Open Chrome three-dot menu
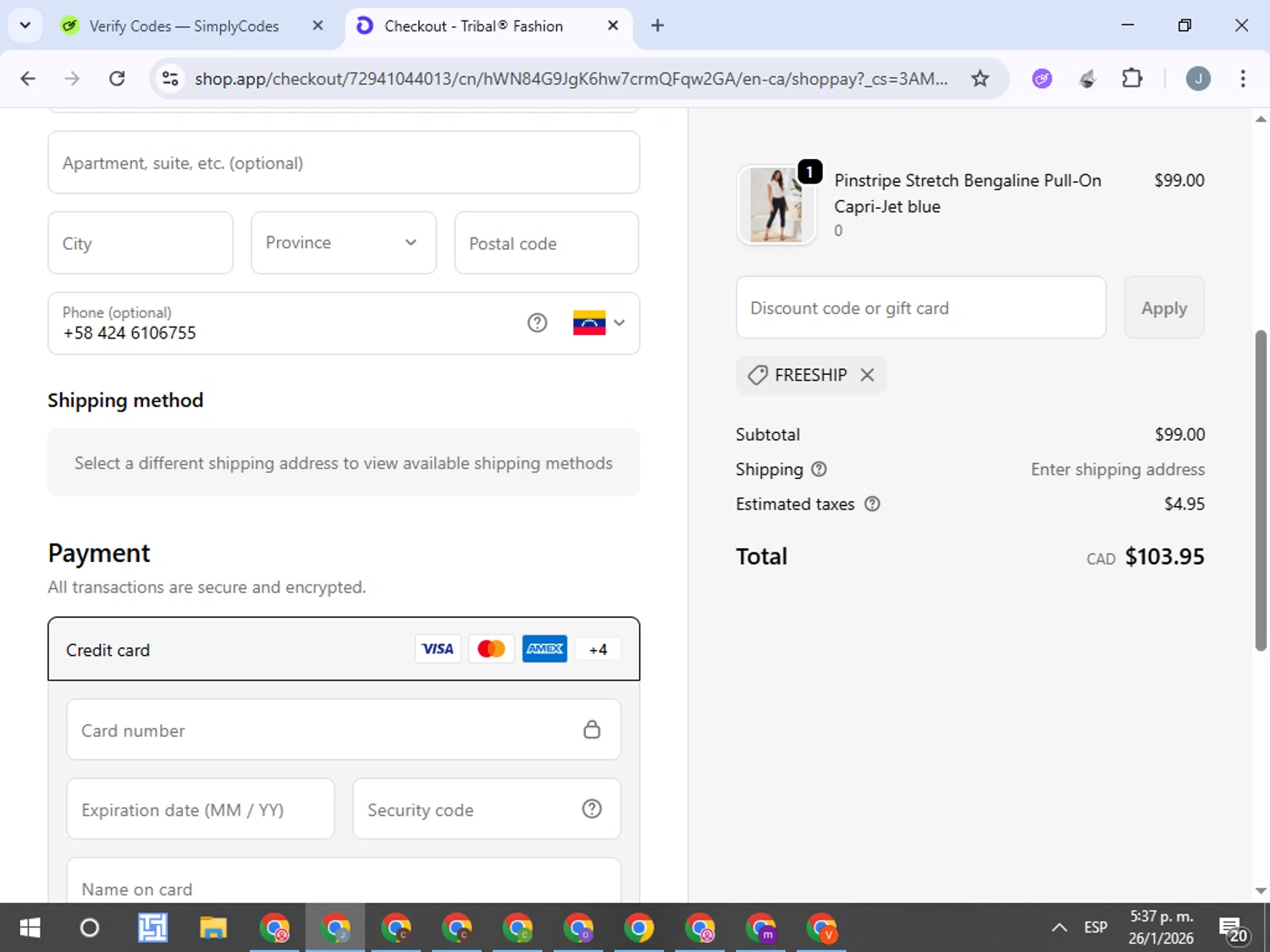 click(1243, 79)
